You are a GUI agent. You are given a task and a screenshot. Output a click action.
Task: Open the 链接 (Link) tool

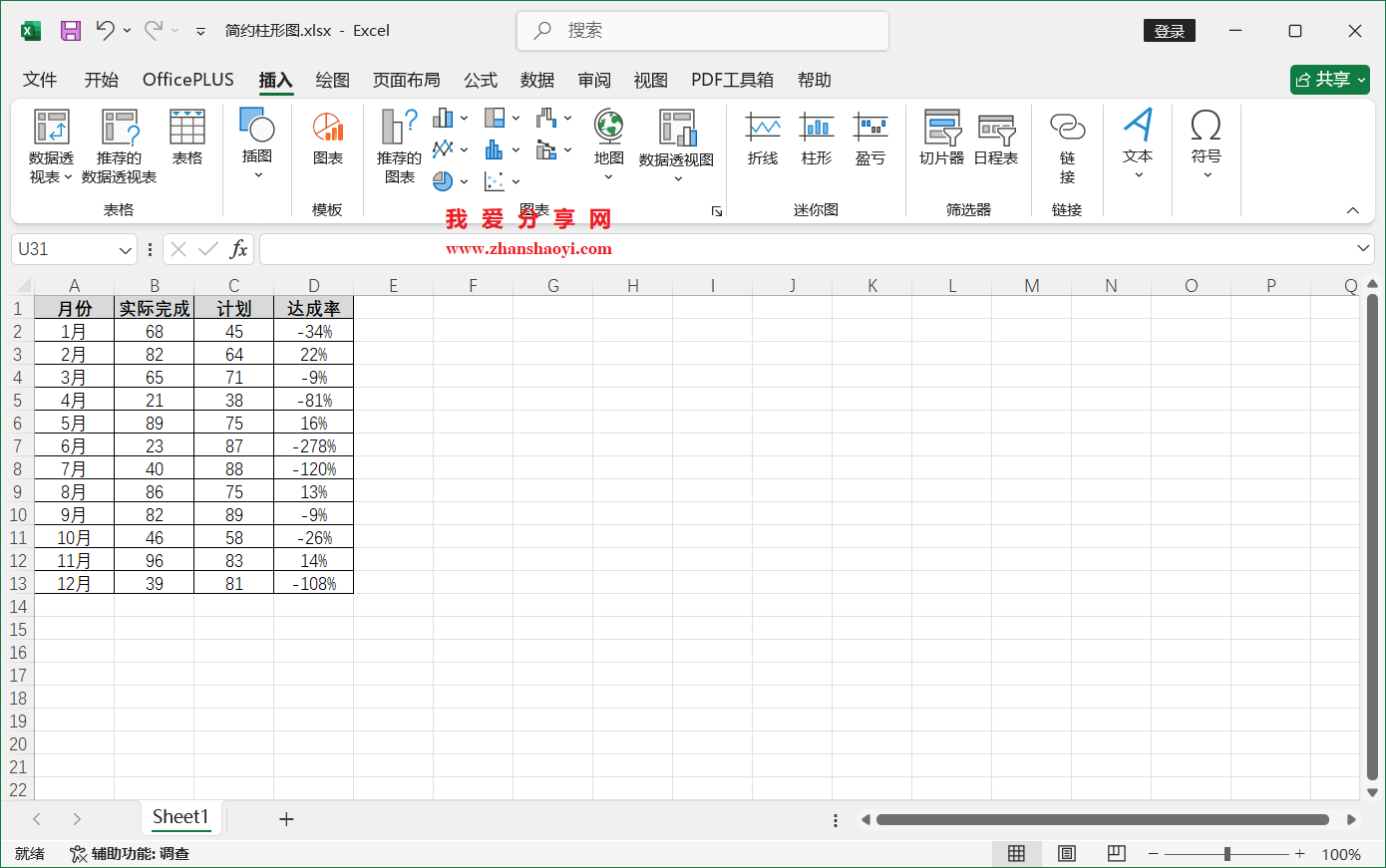pyautogui.click(x=1067, y=145)
